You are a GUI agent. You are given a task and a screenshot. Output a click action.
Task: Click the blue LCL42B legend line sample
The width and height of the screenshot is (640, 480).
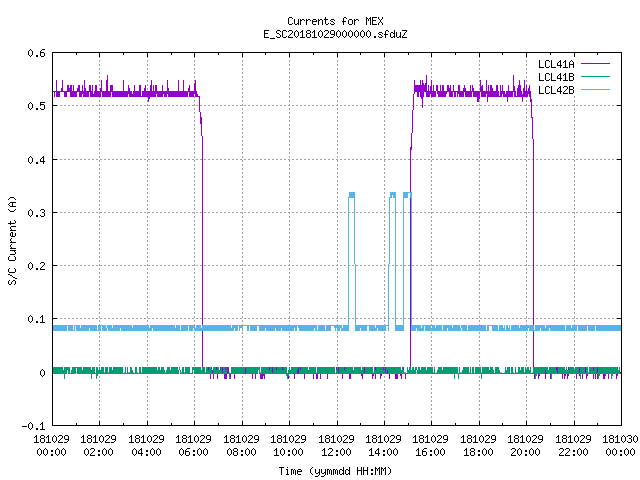pos(596,90)
